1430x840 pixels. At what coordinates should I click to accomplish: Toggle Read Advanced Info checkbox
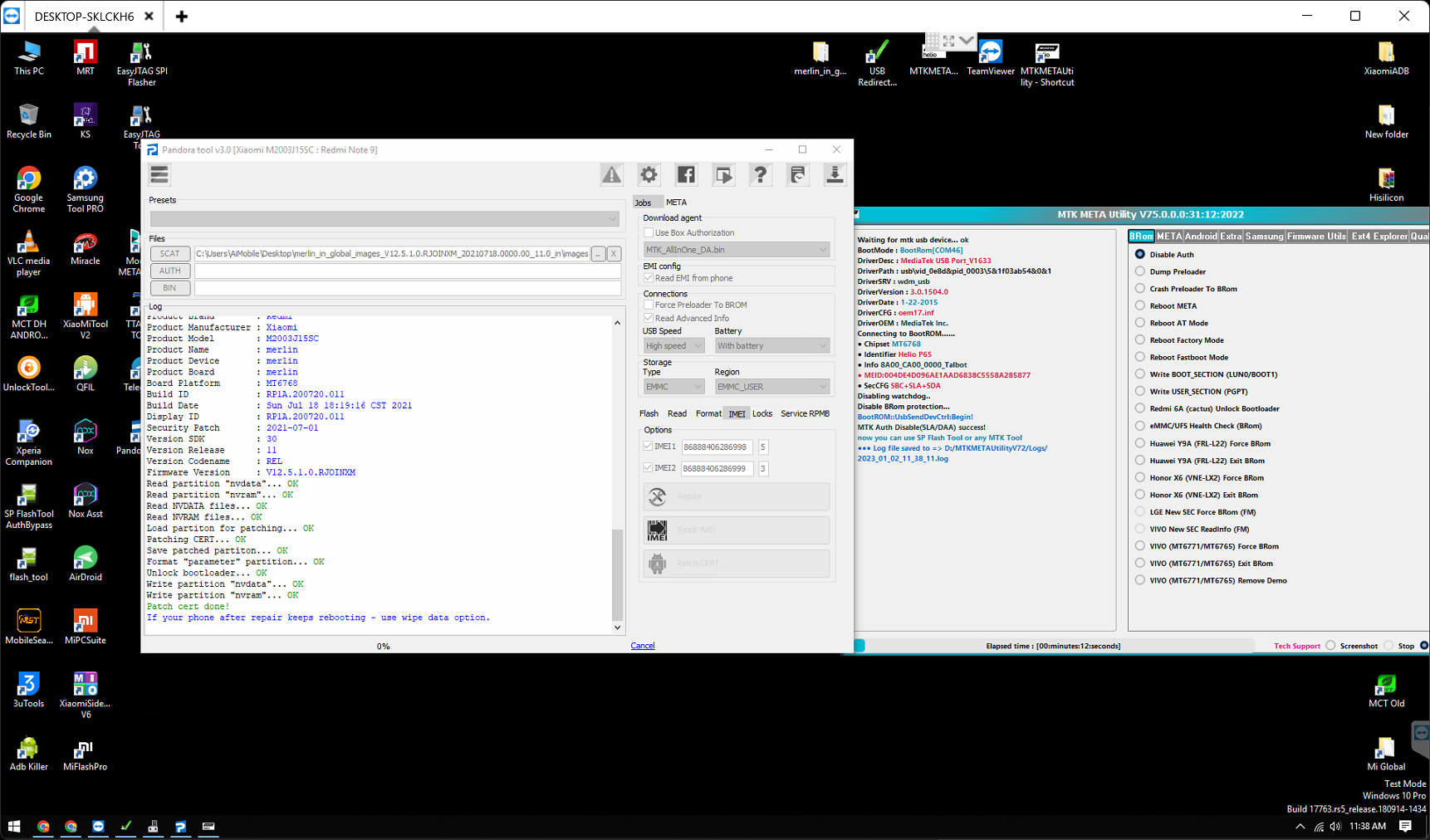pos(649,318)
